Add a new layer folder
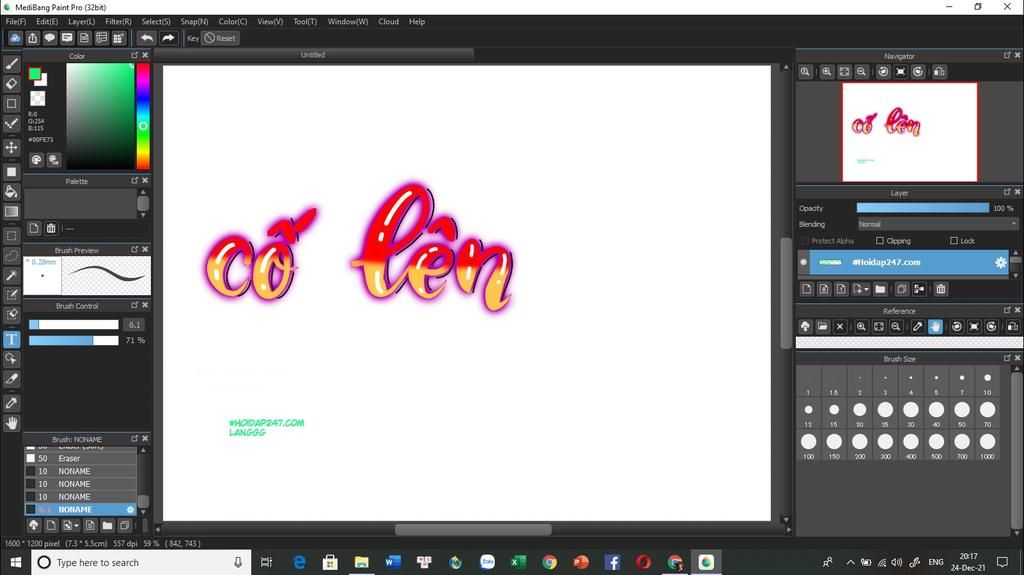The width and height of the screenshot is (1024, 575). (x=880, y=289)
